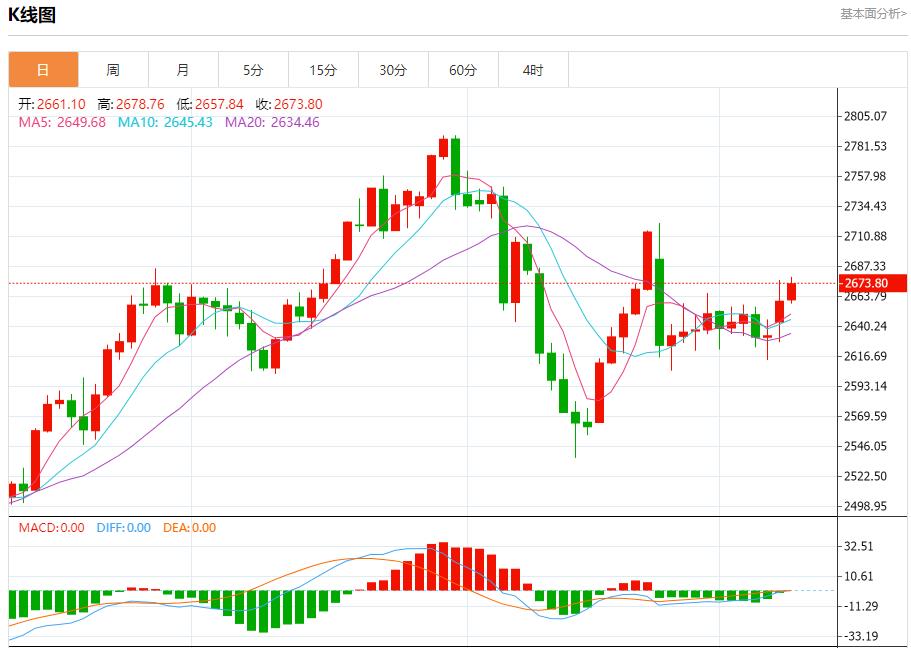Screen dimensions: 911x648
Task: Click the MACD indicator label
Action: (x=52, y=528)
